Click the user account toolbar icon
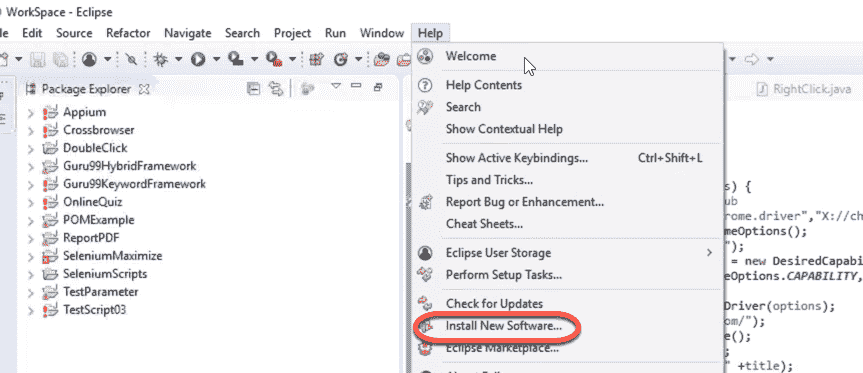The image size is (863, 373). click(89, 59)
